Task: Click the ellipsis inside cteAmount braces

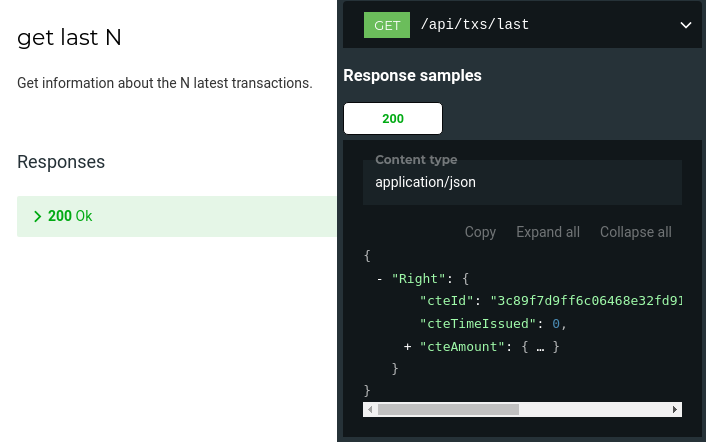Action: tap(540, 347)
